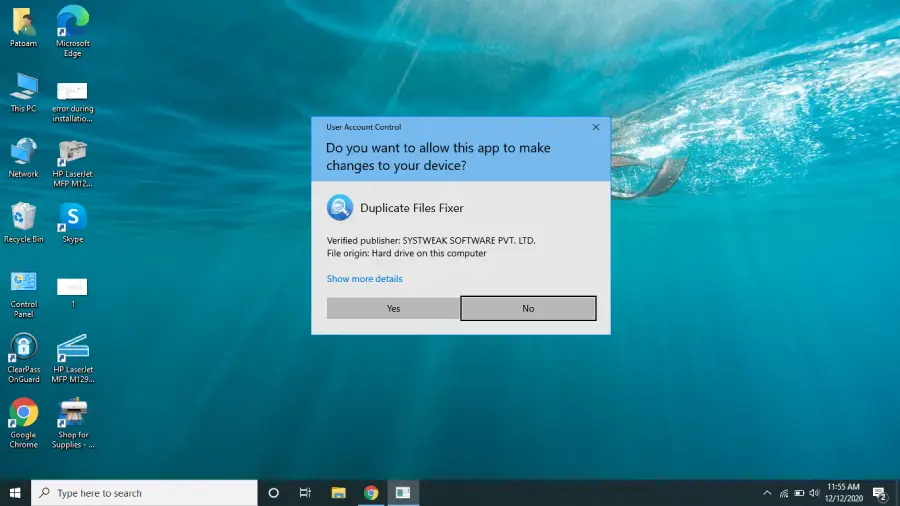Click the Duplicate Files Fixer app icon

point(340,208)
